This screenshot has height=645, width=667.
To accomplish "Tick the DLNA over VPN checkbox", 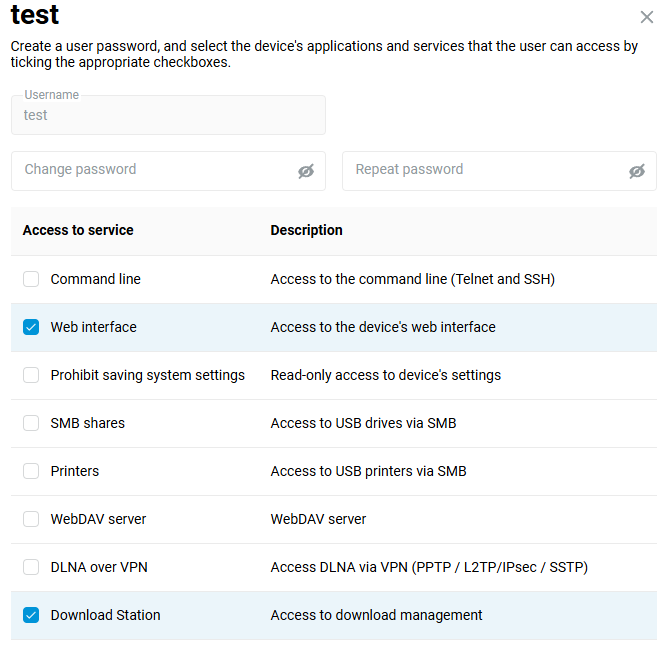I will coord(31,567).
